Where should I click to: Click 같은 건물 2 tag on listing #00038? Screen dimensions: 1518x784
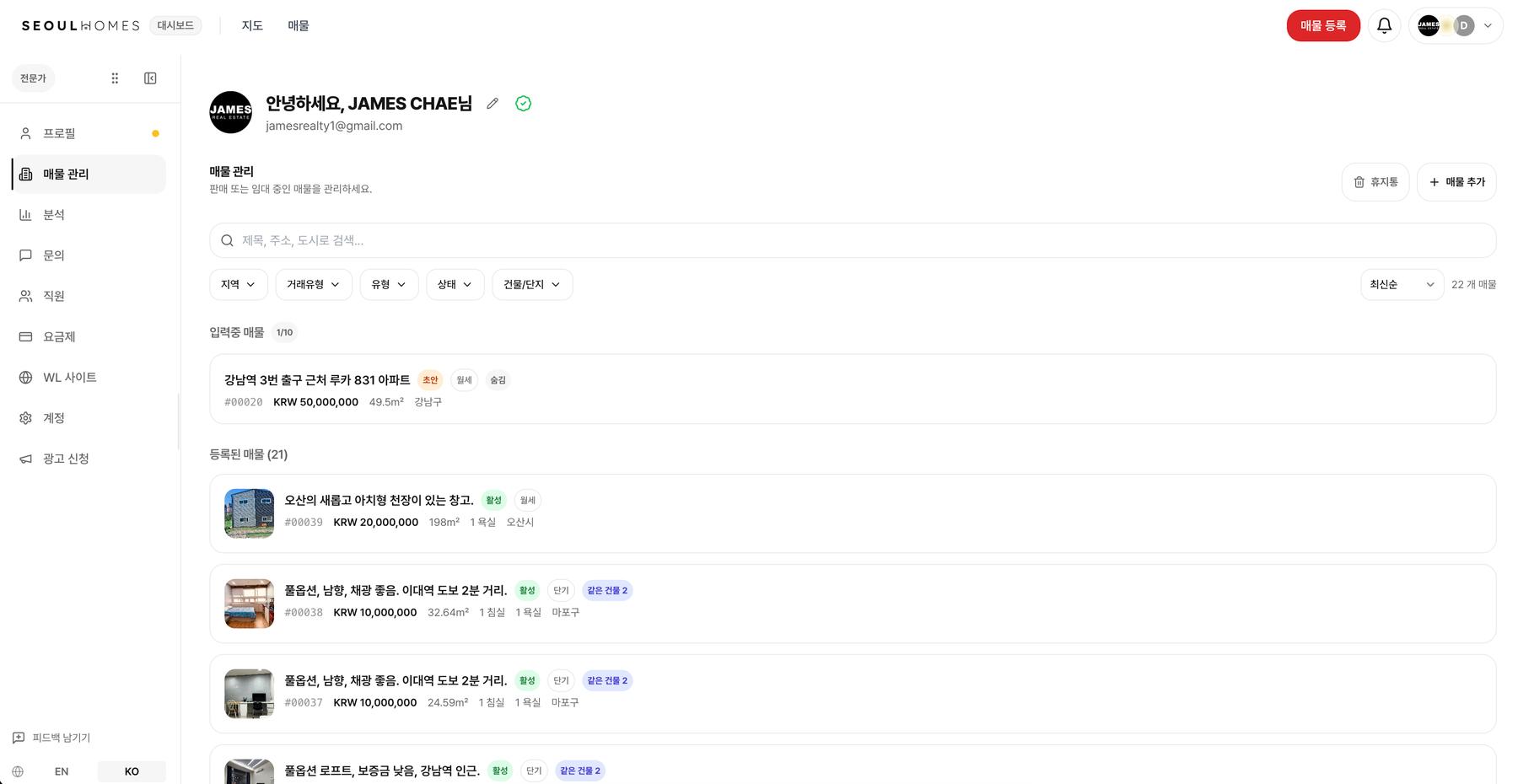[607, 591]
